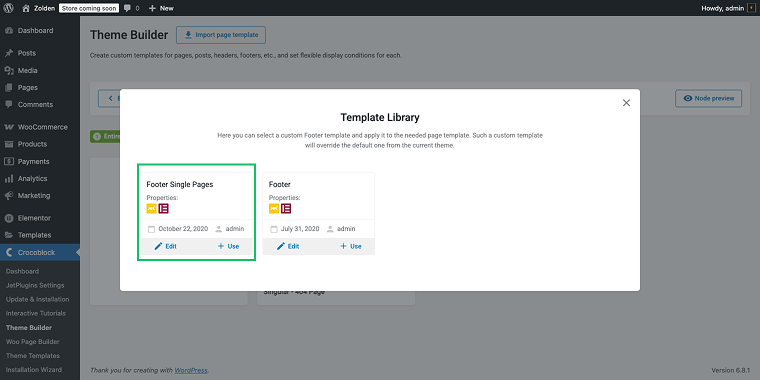Click the Products box icon
The width and height of the screenshot is (760, 380).
coord(8,144)
